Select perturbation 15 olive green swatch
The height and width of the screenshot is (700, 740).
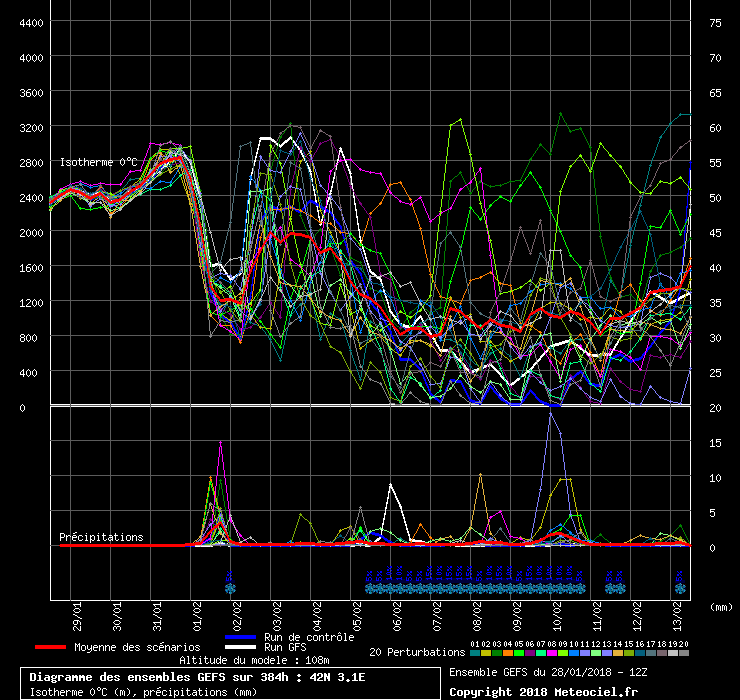[629, 653]
